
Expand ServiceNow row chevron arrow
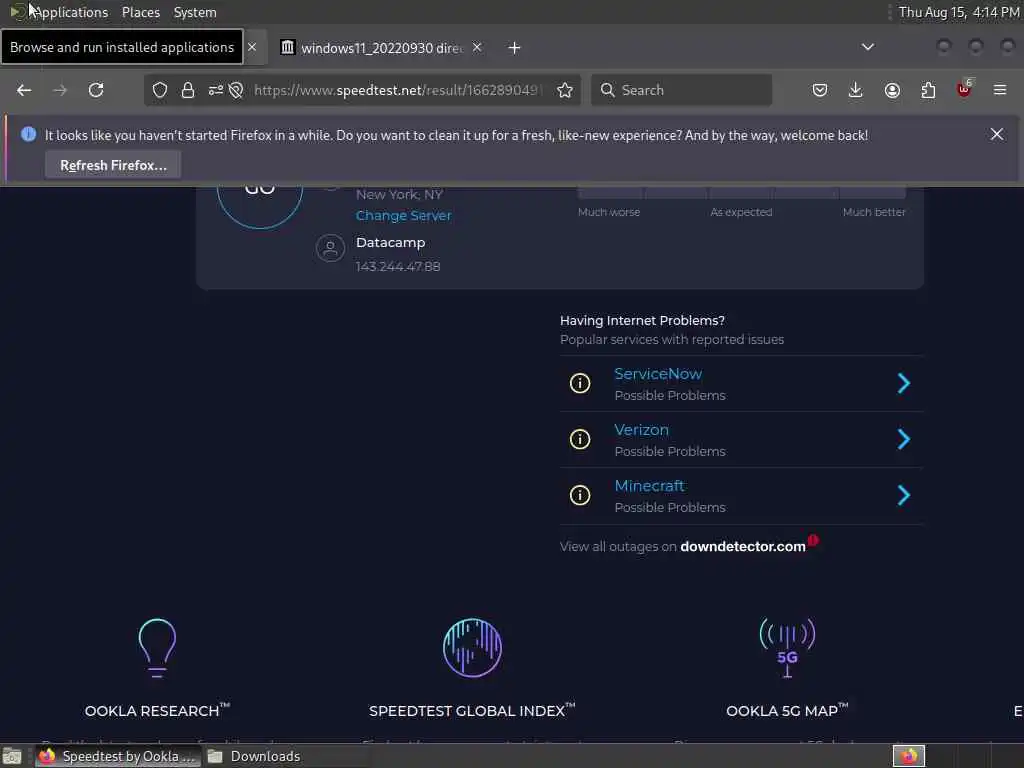(904, 383)
